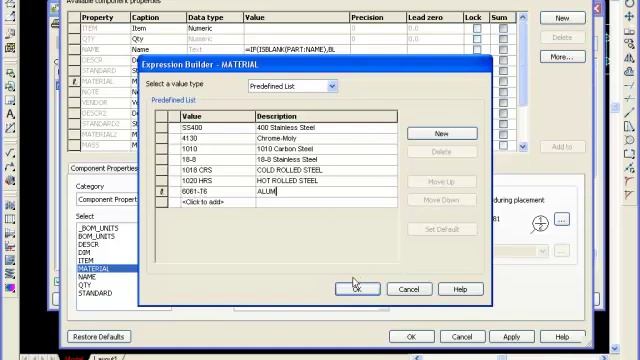The width and height of the screenshot is (640, 360).
Task: Click Move Up button in predefined list
Action: pyautogui.click(x=442, y=182)
